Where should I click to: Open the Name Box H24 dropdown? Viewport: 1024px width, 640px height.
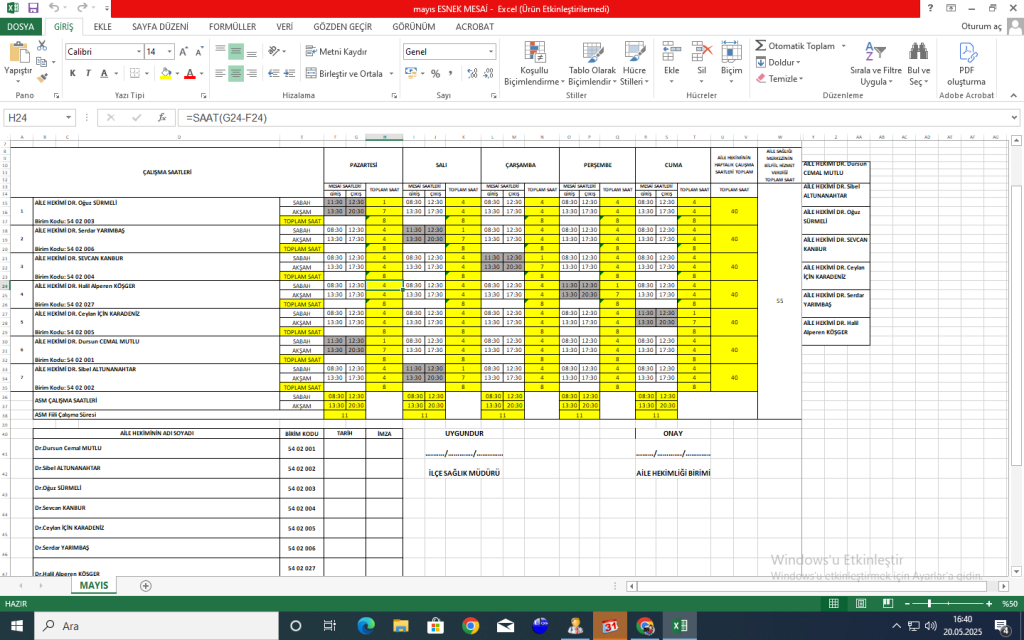click(69, 118)
